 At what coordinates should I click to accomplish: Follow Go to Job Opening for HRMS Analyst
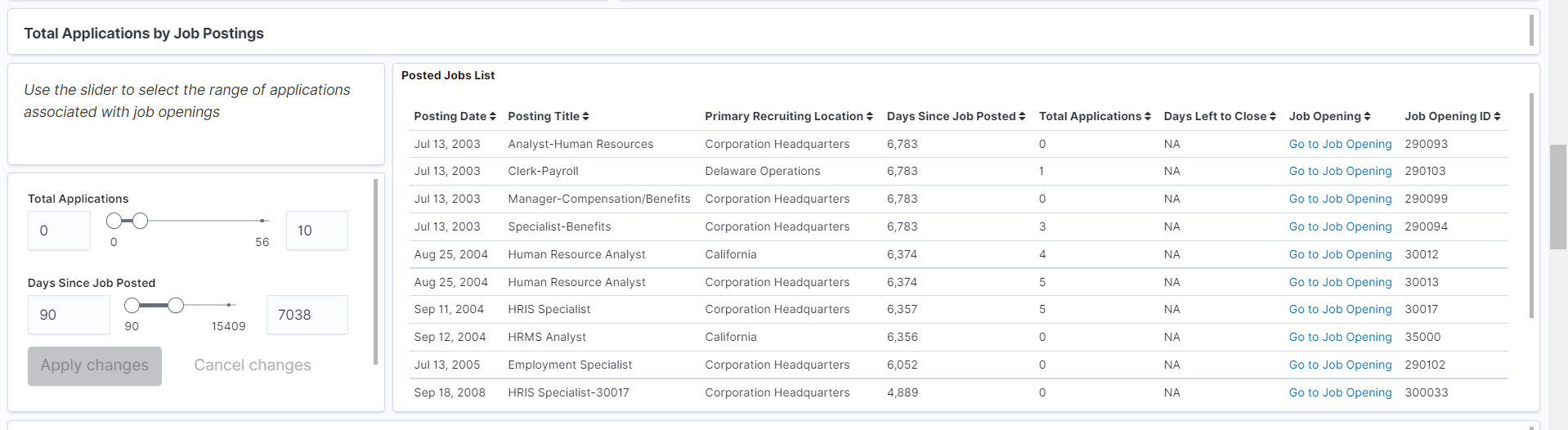(x=1340, y=338)
